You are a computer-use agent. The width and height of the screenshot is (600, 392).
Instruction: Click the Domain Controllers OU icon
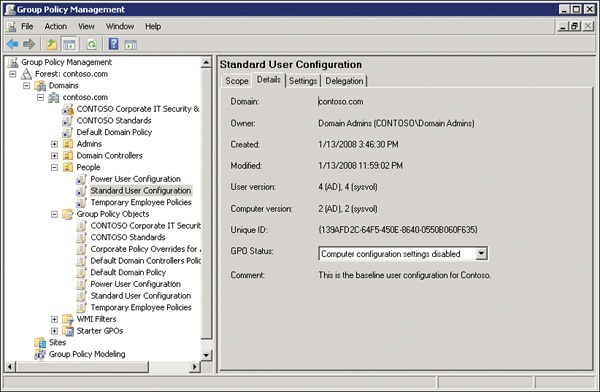(x=68, y=156)
